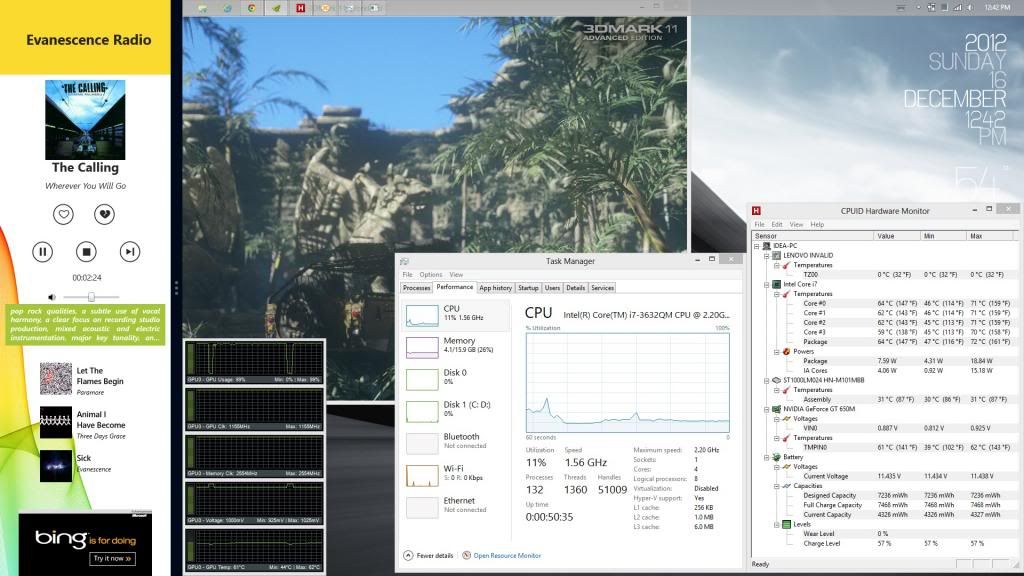Open Task Manager File menu
Screen dimensions: 1024x576
point(408,274)
